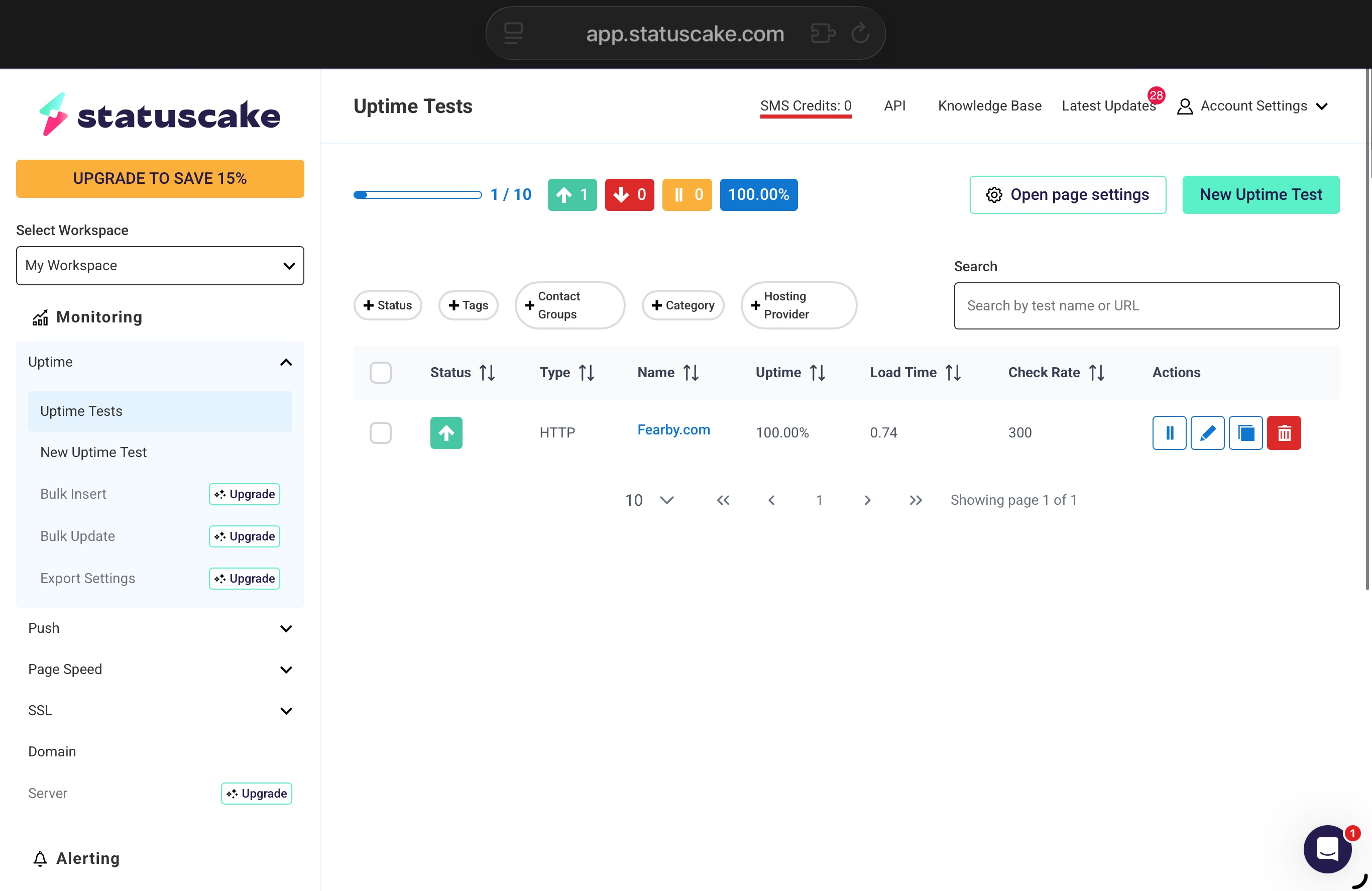Open the My Workspace dropdown

coord(160,265)
